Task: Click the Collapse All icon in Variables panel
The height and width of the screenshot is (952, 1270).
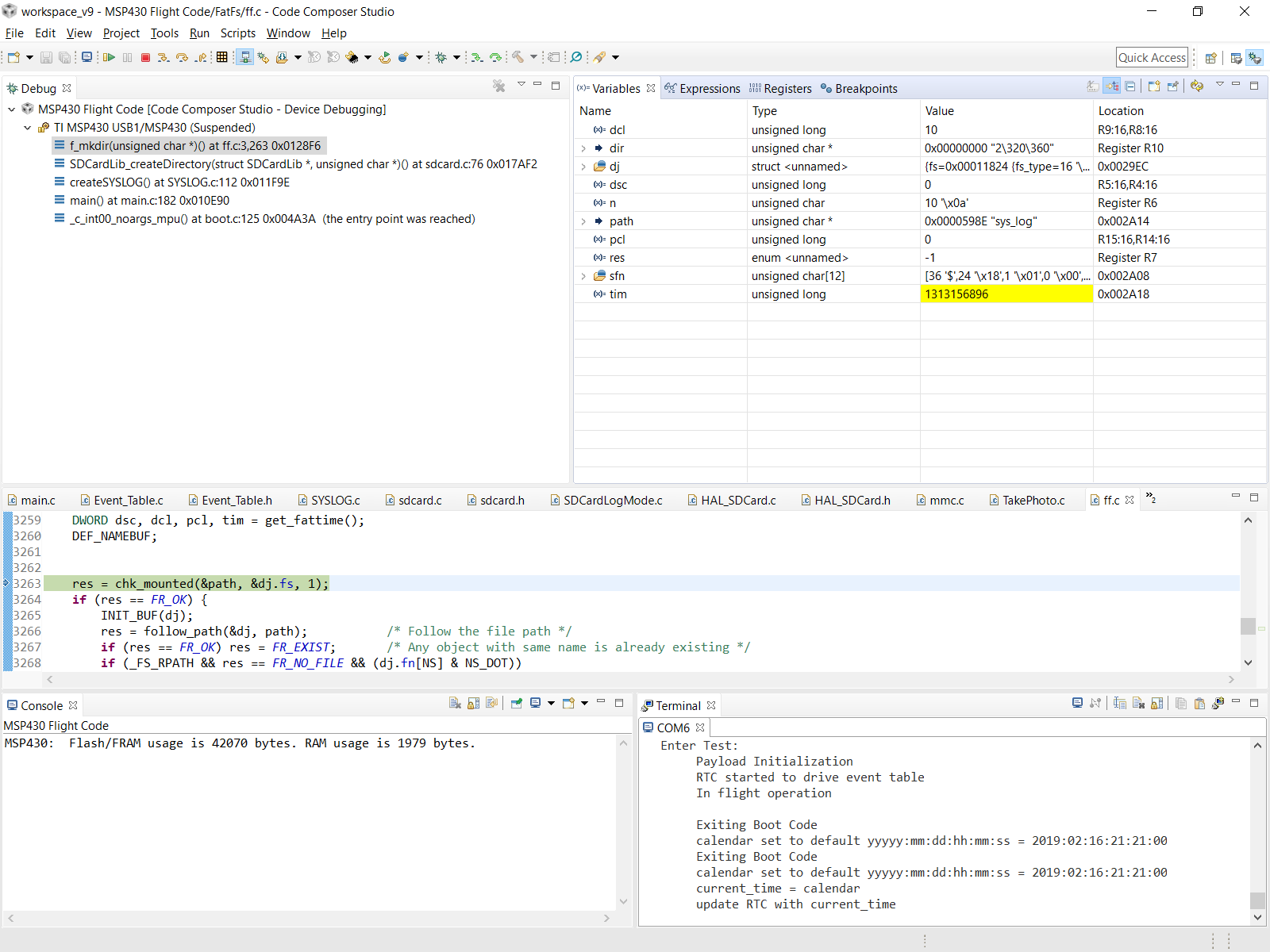Action: 1130,86
